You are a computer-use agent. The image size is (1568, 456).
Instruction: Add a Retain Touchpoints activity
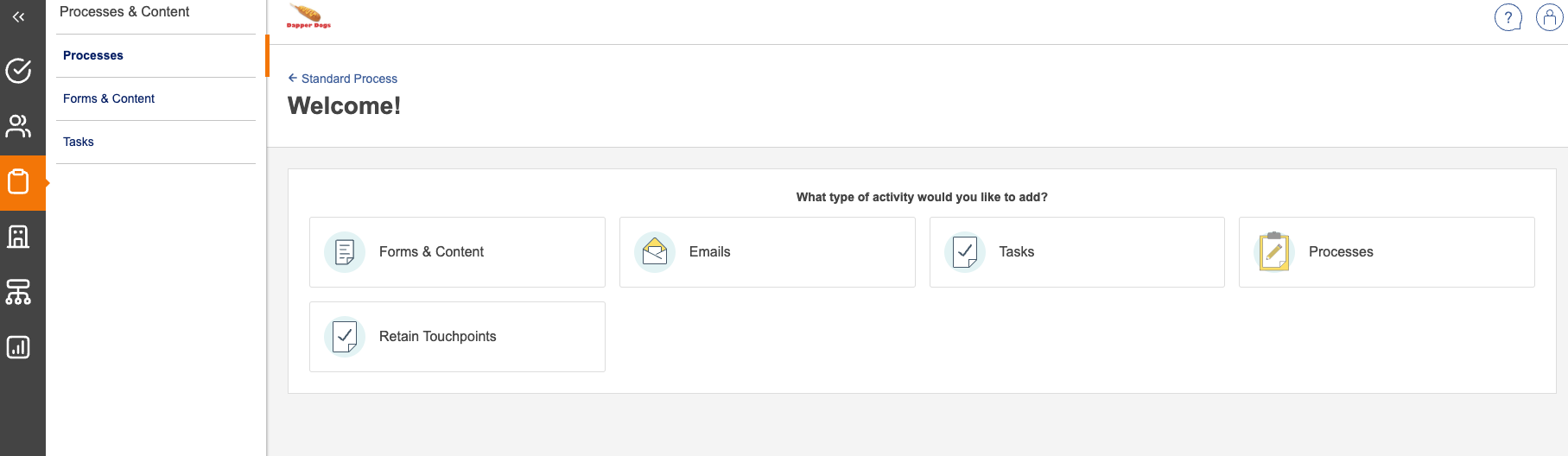tap(457, 337)
